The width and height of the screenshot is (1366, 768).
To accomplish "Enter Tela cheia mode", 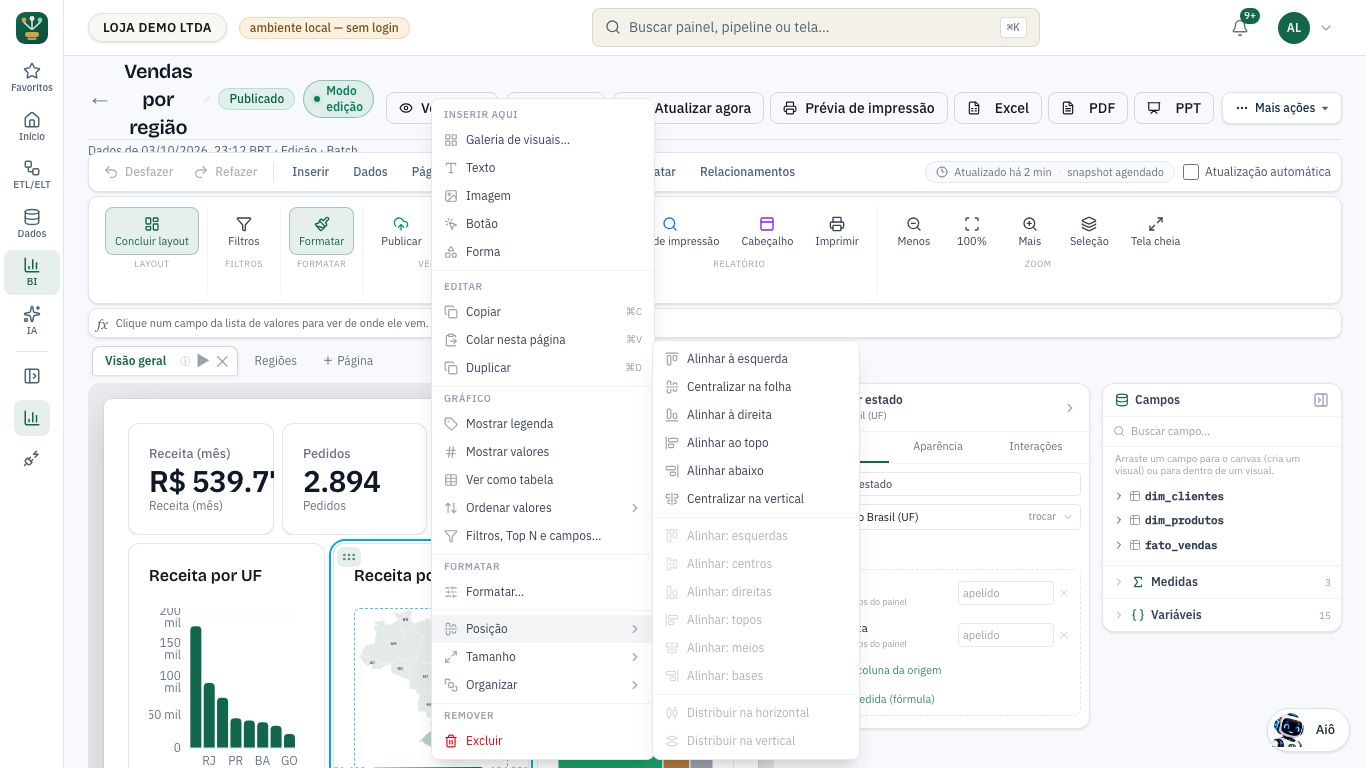I will tap(1155, 231).
